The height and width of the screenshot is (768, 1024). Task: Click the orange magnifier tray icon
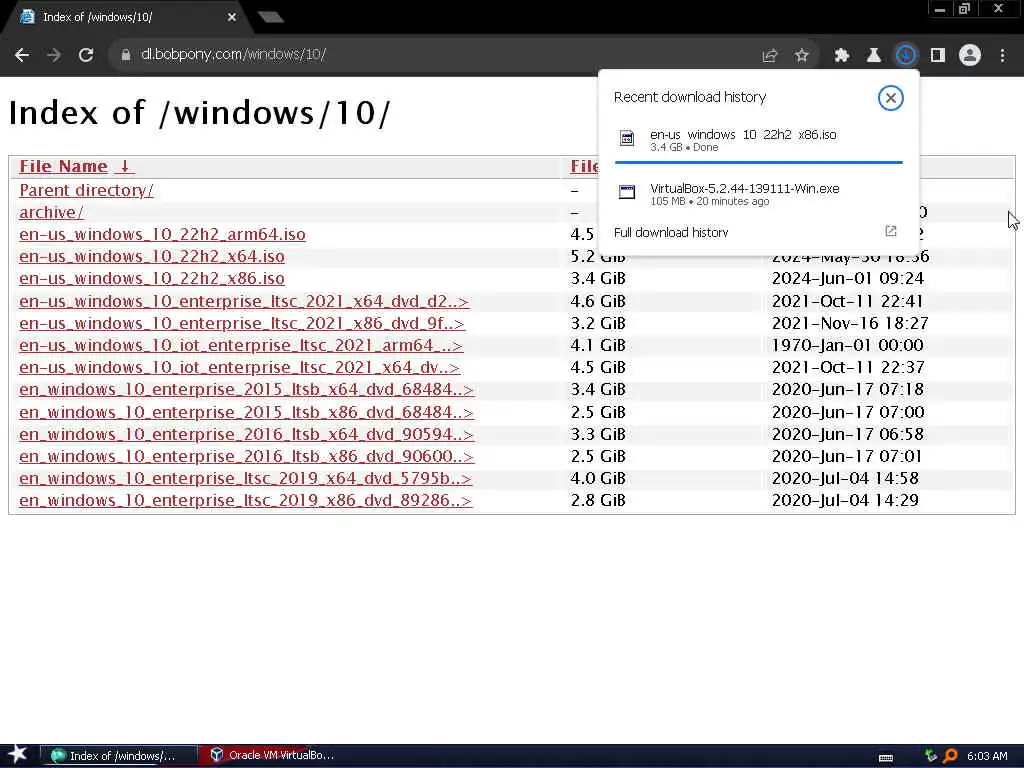click(x=950, y=756)
